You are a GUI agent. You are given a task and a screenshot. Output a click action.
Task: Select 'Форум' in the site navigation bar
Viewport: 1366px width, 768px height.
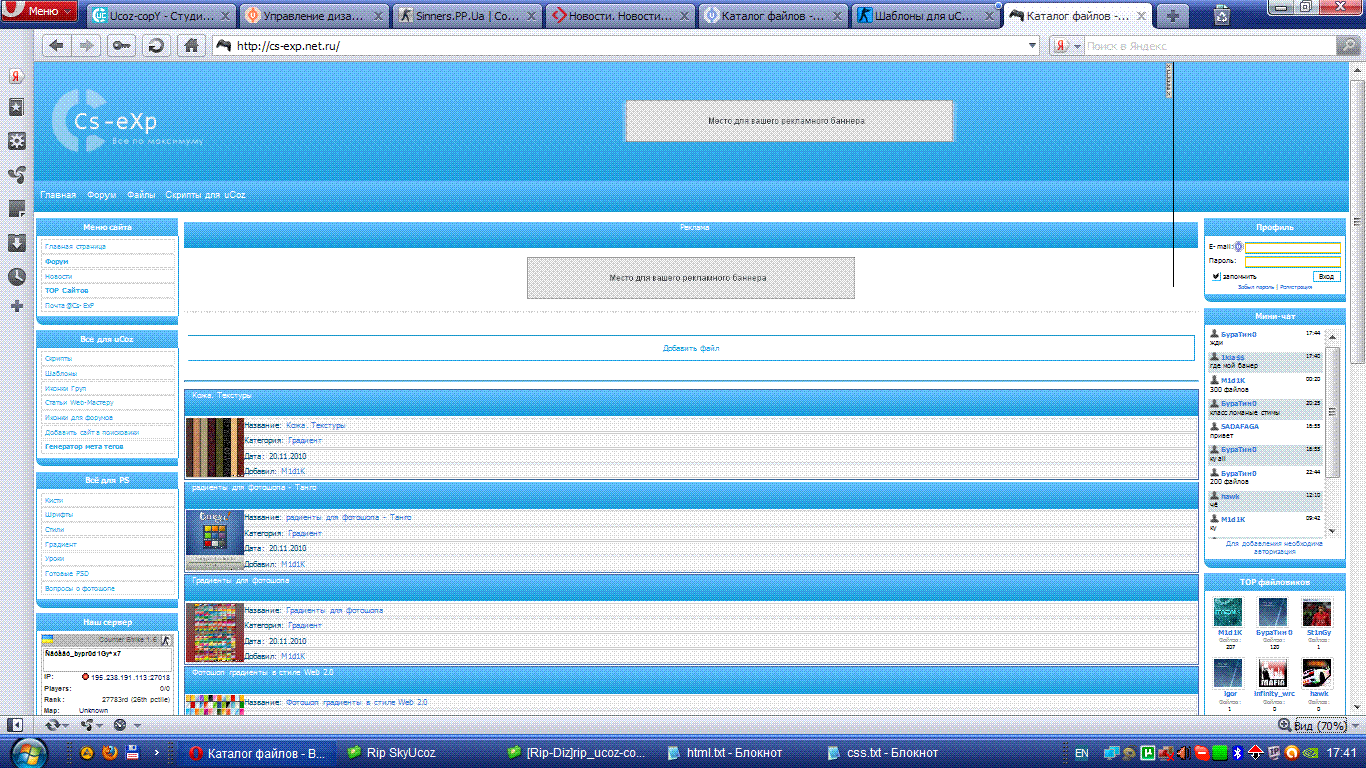101,195
